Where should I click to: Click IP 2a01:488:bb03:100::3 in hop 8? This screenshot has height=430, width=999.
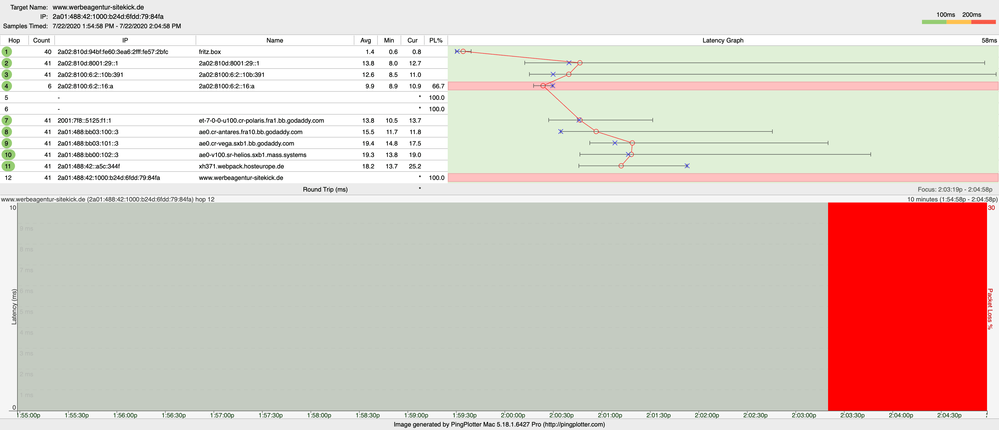(x=88, y=132)
